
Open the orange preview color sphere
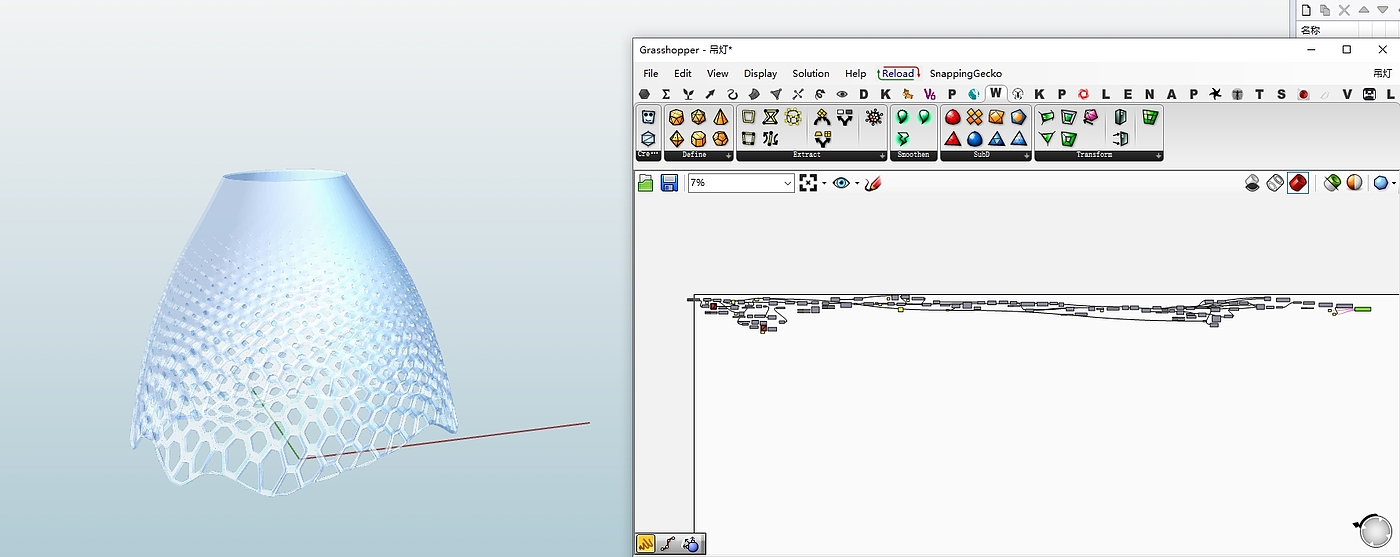(1354, 183)
